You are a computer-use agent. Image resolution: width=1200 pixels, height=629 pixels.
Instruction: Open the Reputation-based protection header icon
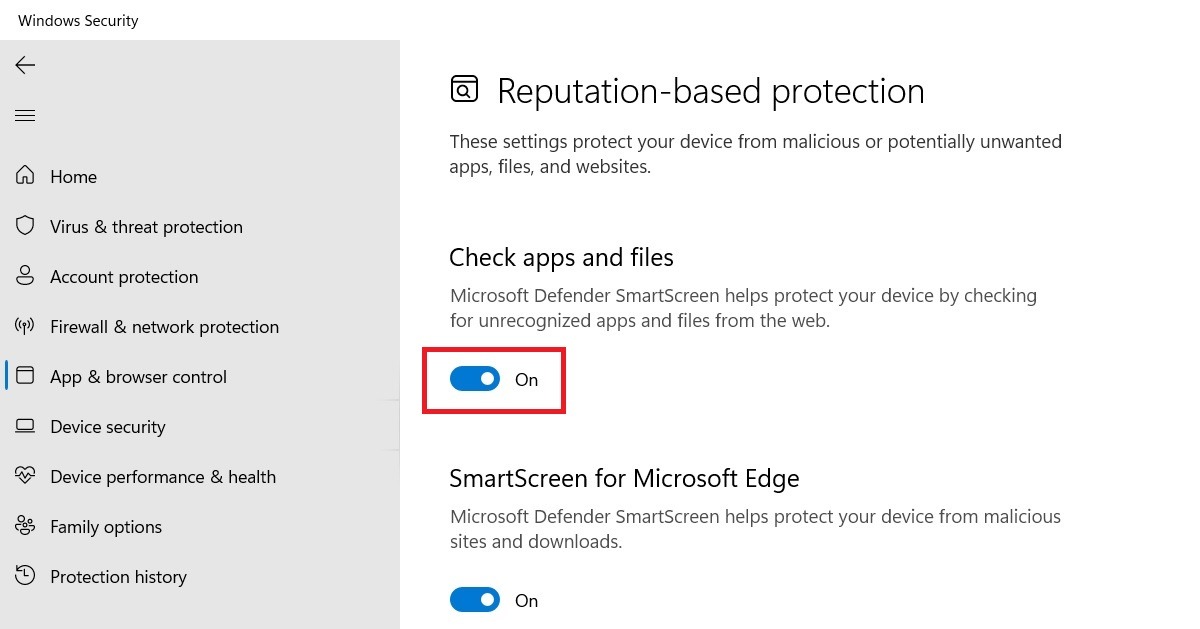point(464,88)
